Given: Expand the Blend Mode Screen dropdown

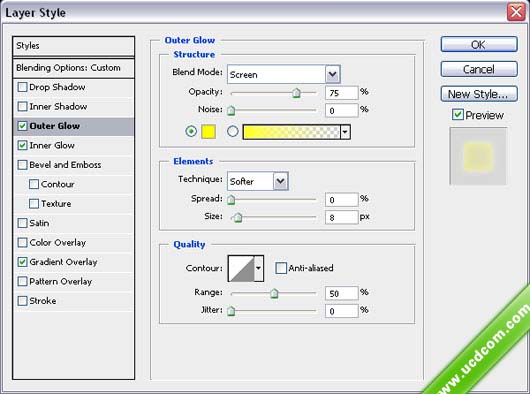Looking at the screenshot, I should 283,74.
